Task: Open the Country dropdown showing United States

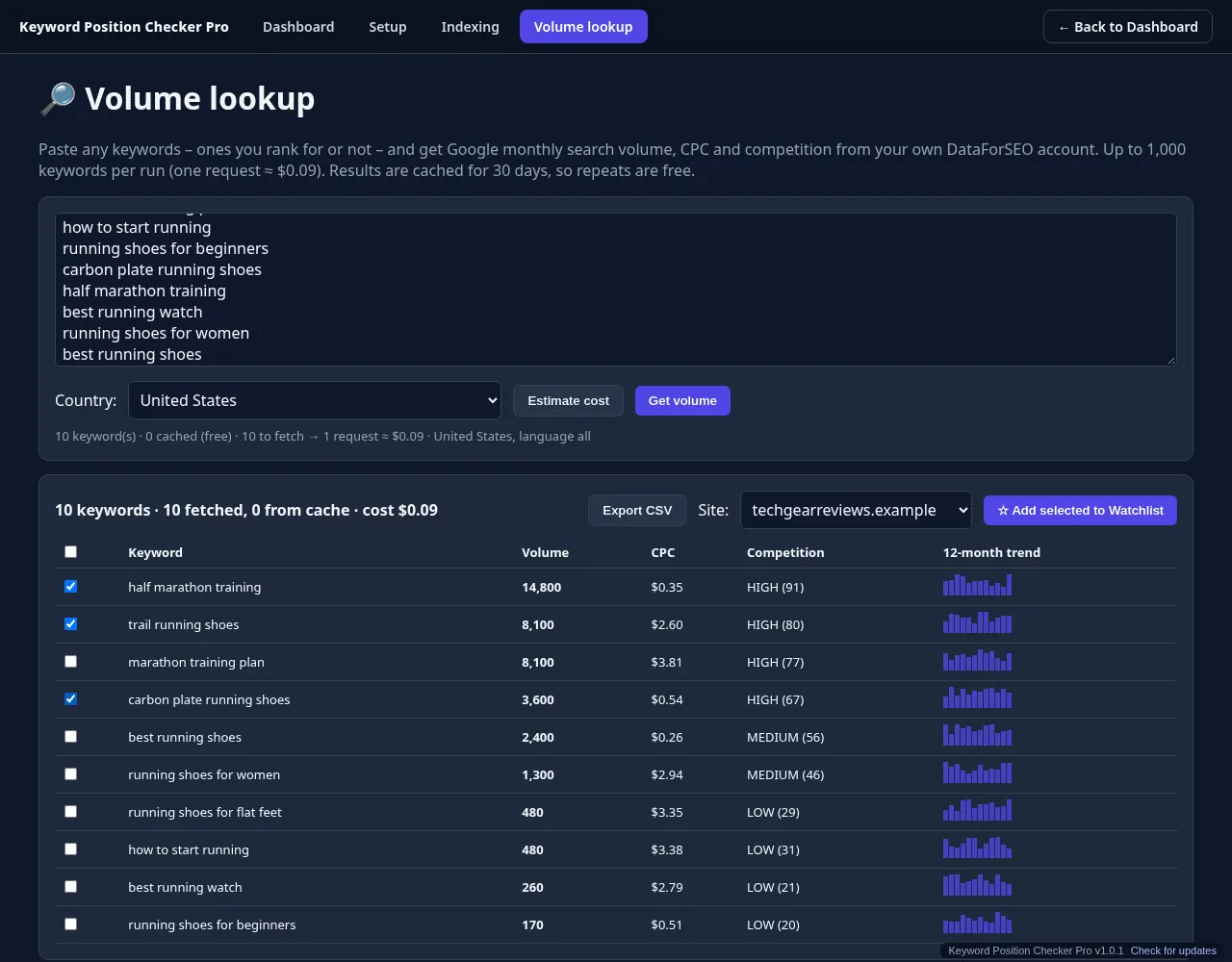Action: click(315, 401)
